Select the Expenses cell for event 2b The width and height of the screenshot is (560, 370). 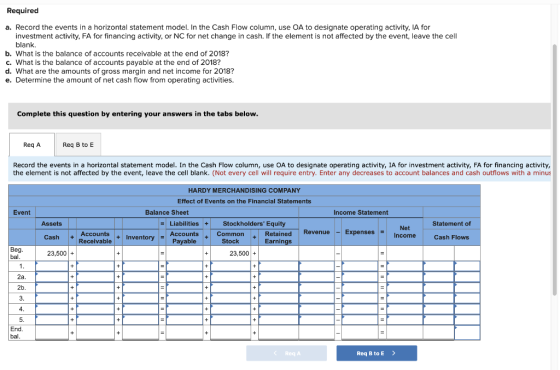coord(360,288)
